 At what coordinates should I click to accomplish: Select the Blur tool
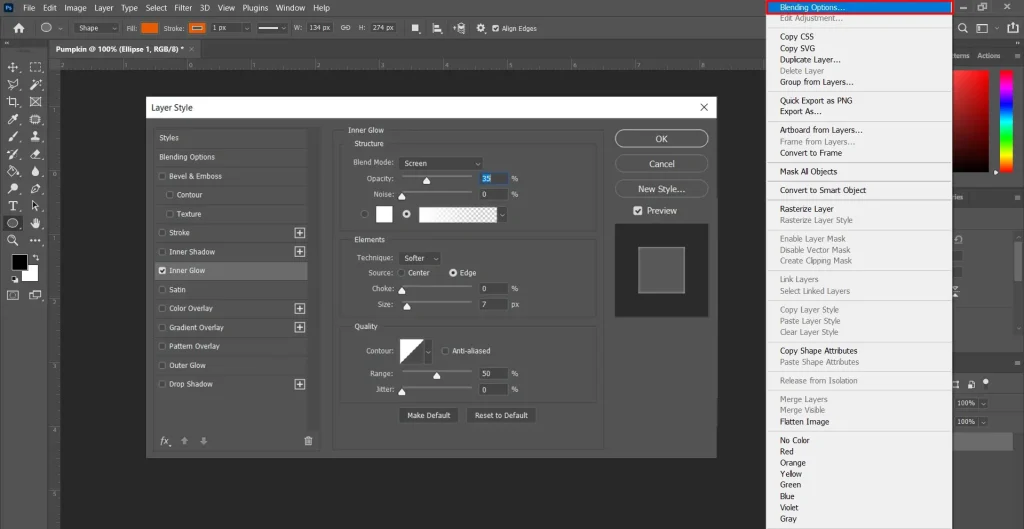[35, 171]
